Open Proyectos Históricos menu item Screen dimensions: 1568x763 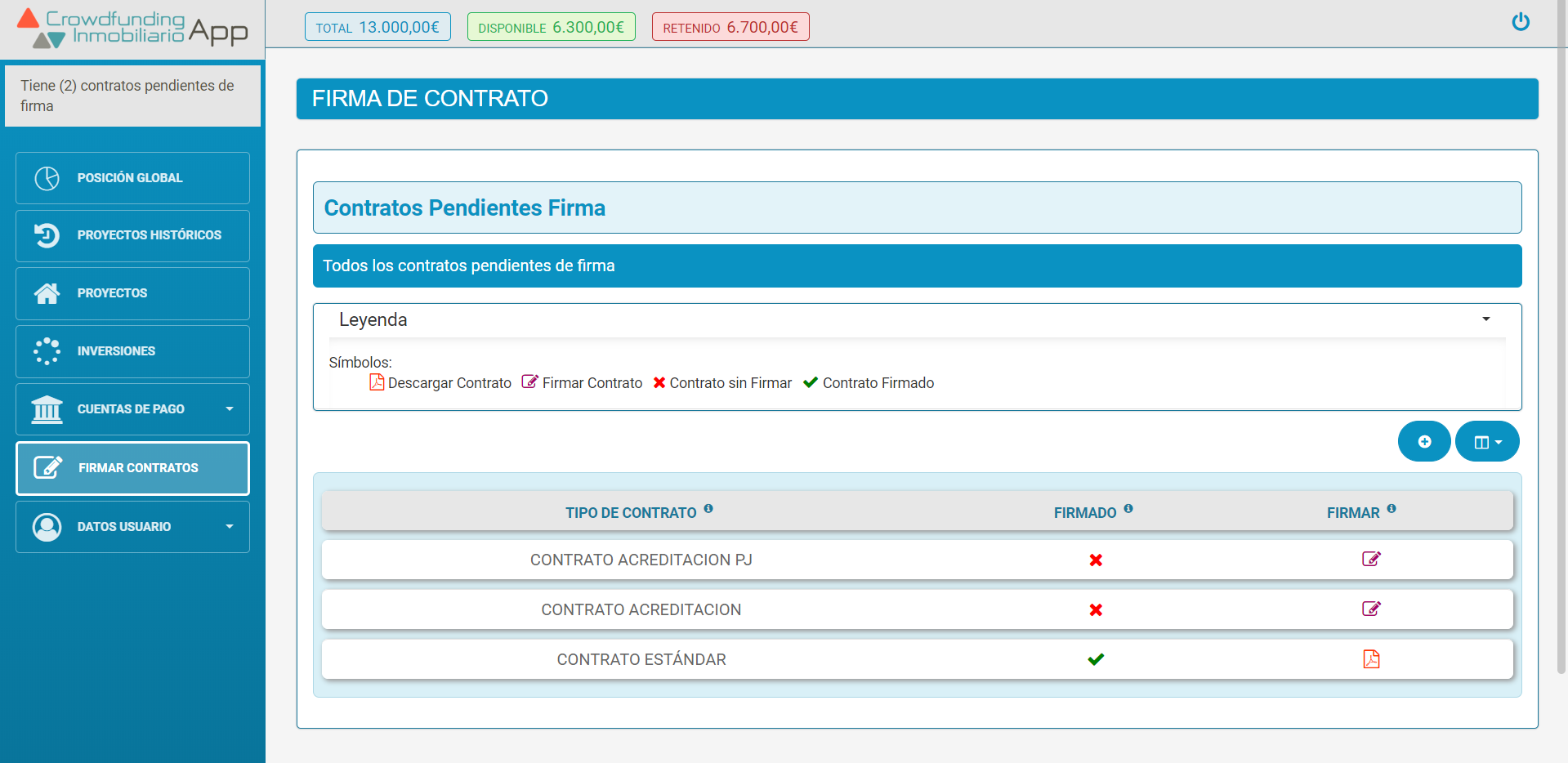(132, 236)
